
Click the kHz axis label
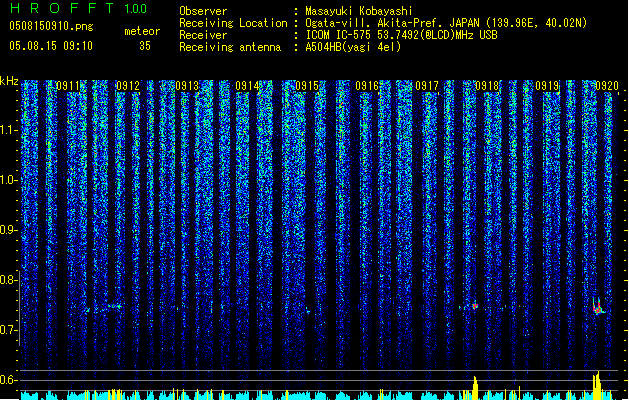tap(9, 81)
